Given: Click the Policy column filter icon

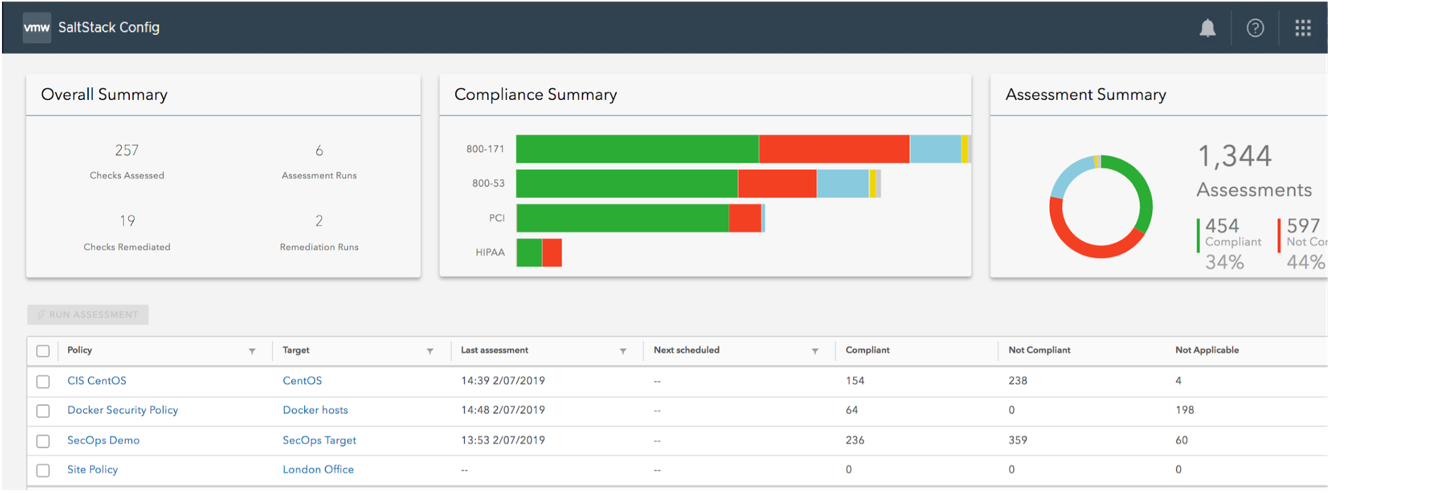Looking at the screenshot, I should 252,351.
